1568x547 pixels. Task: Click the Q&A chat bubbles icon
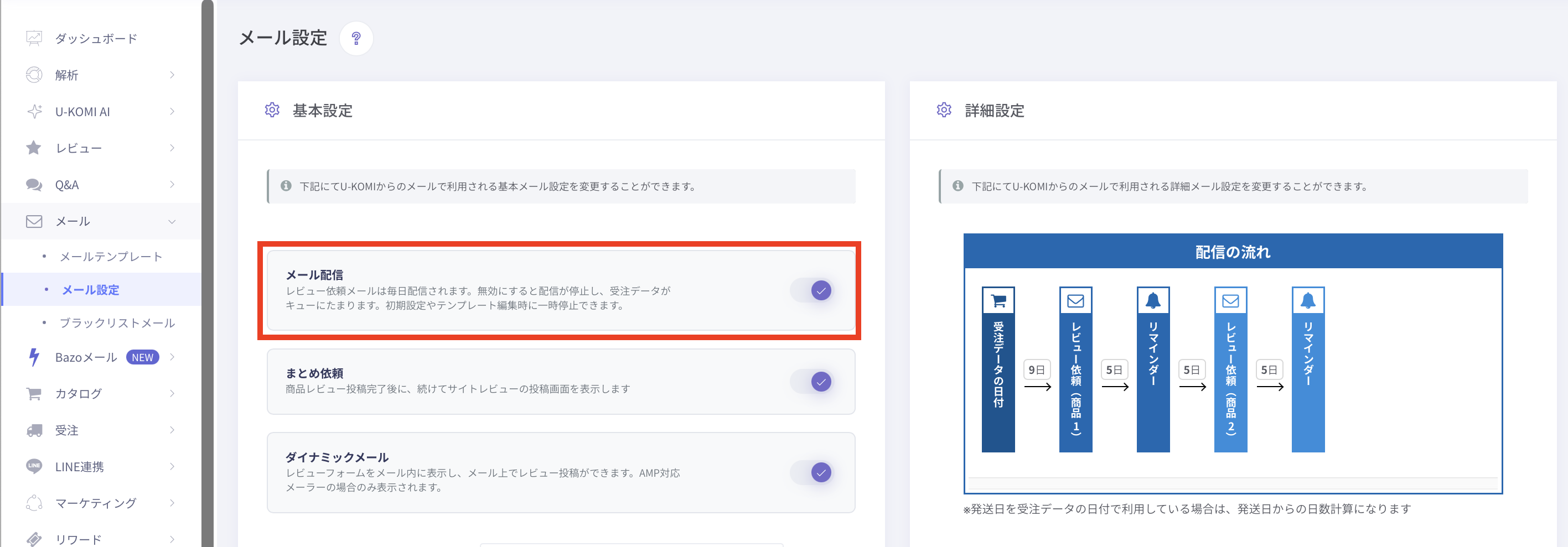coord(34,184)
